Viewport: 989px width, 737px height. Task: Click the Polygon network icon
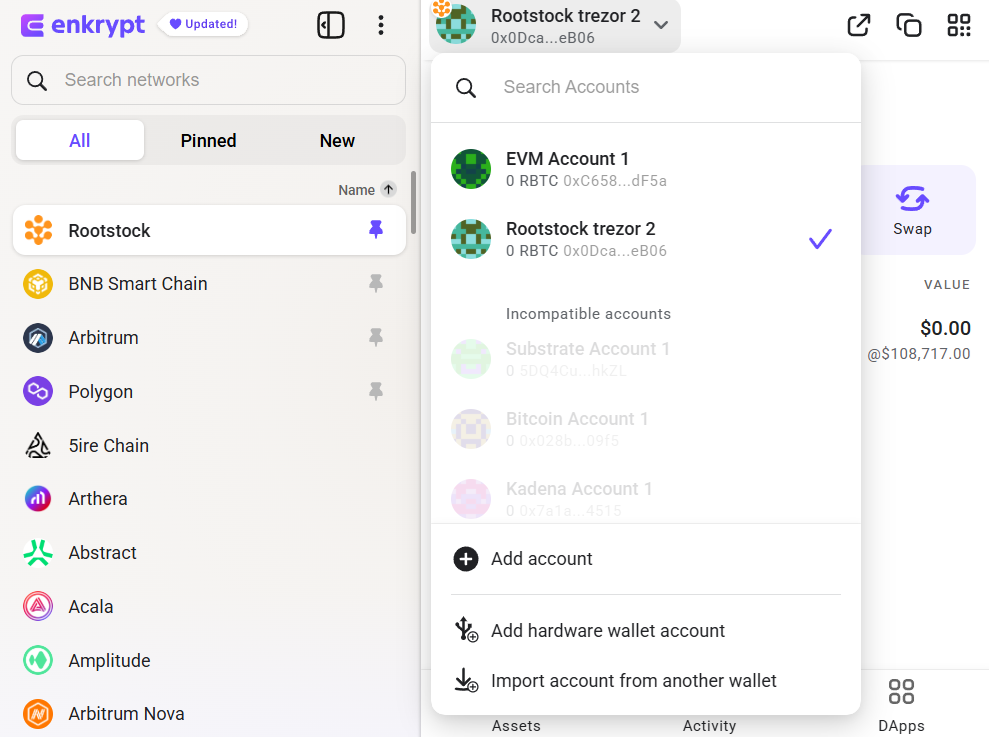38,391
